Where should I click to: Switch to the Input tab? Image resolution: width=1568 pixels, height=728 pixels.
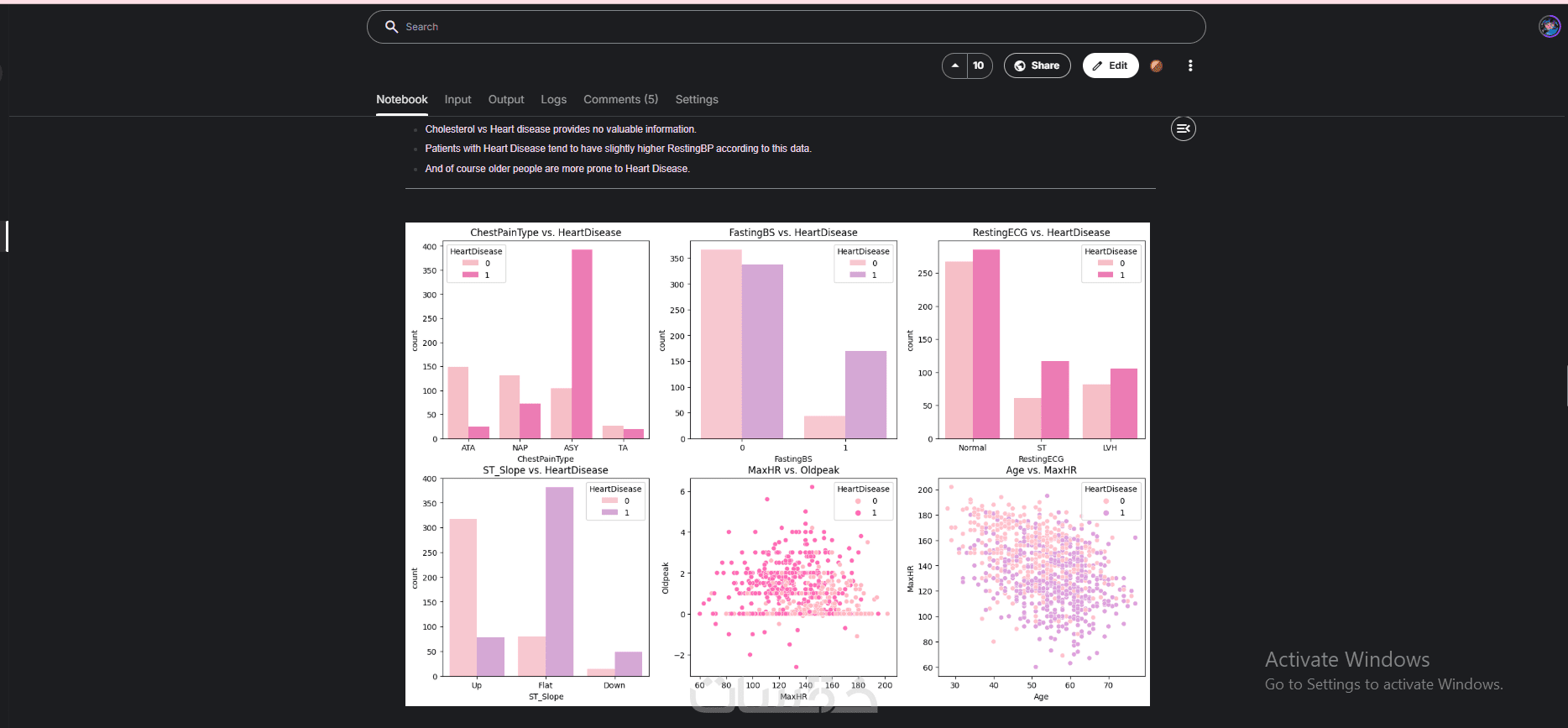point(458,99)
